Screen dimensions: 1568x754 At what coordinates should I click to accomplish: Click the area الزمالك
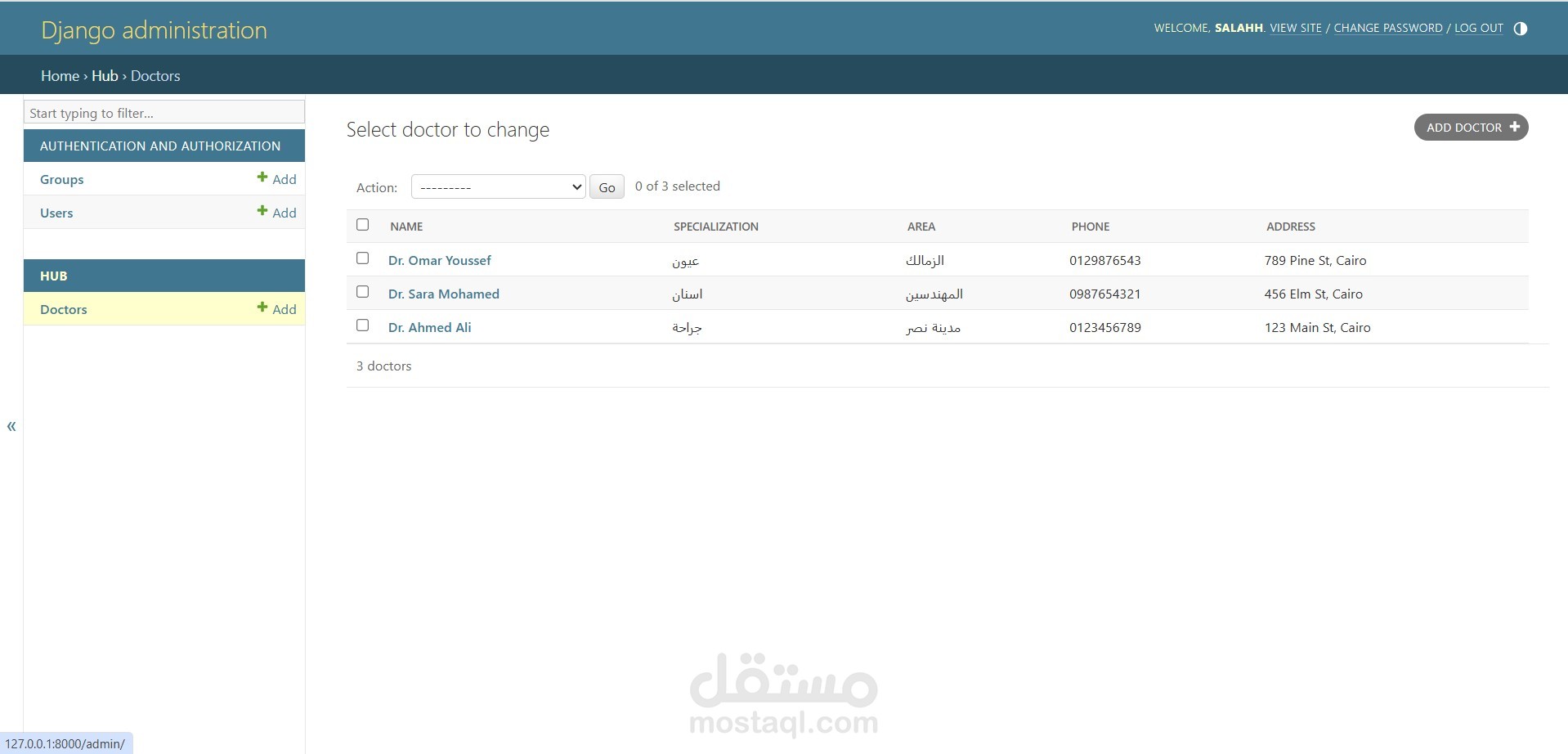coord(925,261)
